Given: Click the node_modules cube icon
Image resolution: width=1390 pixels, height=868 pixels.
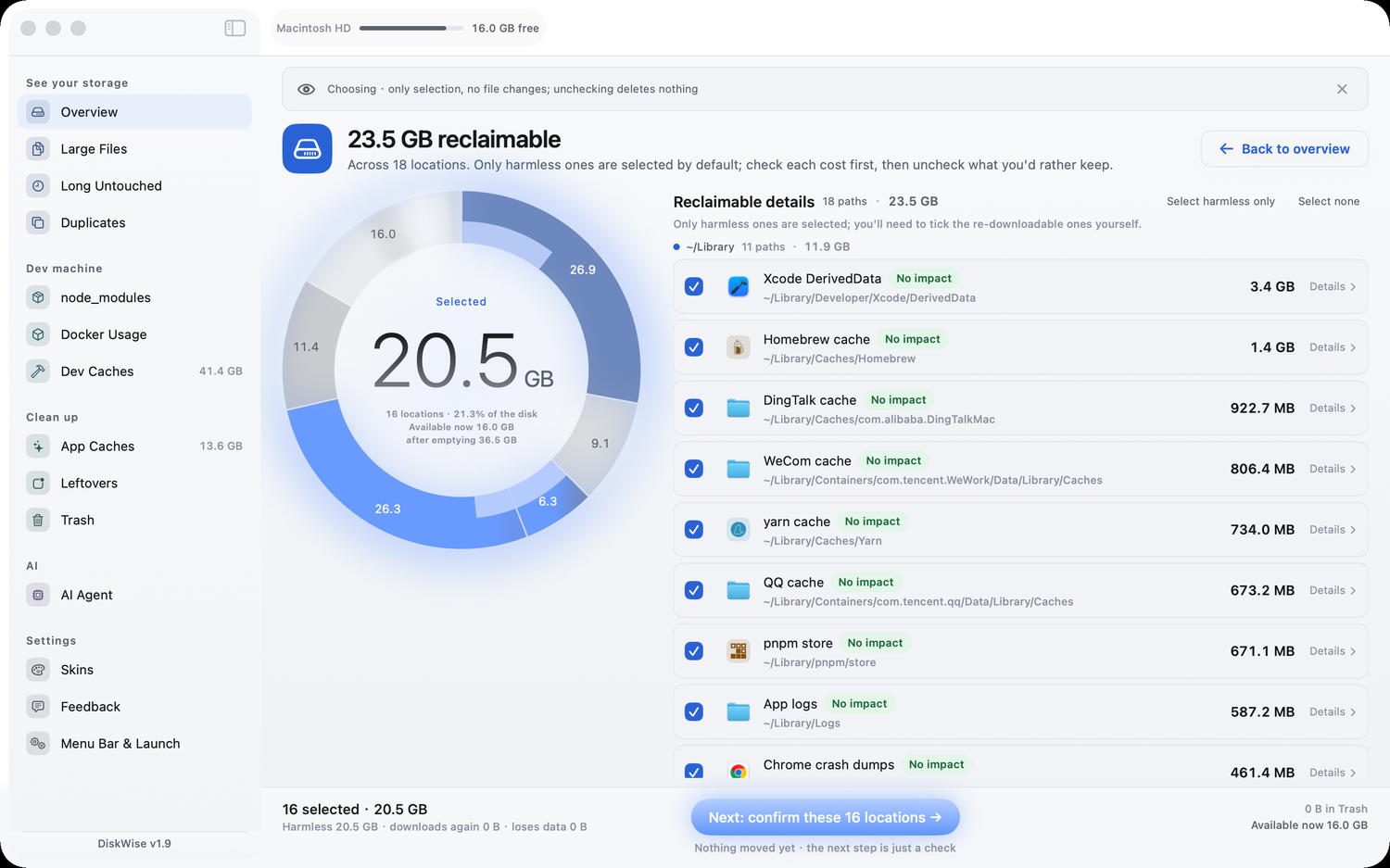Looking at the screenshot, I should click(x=38, y=297).
